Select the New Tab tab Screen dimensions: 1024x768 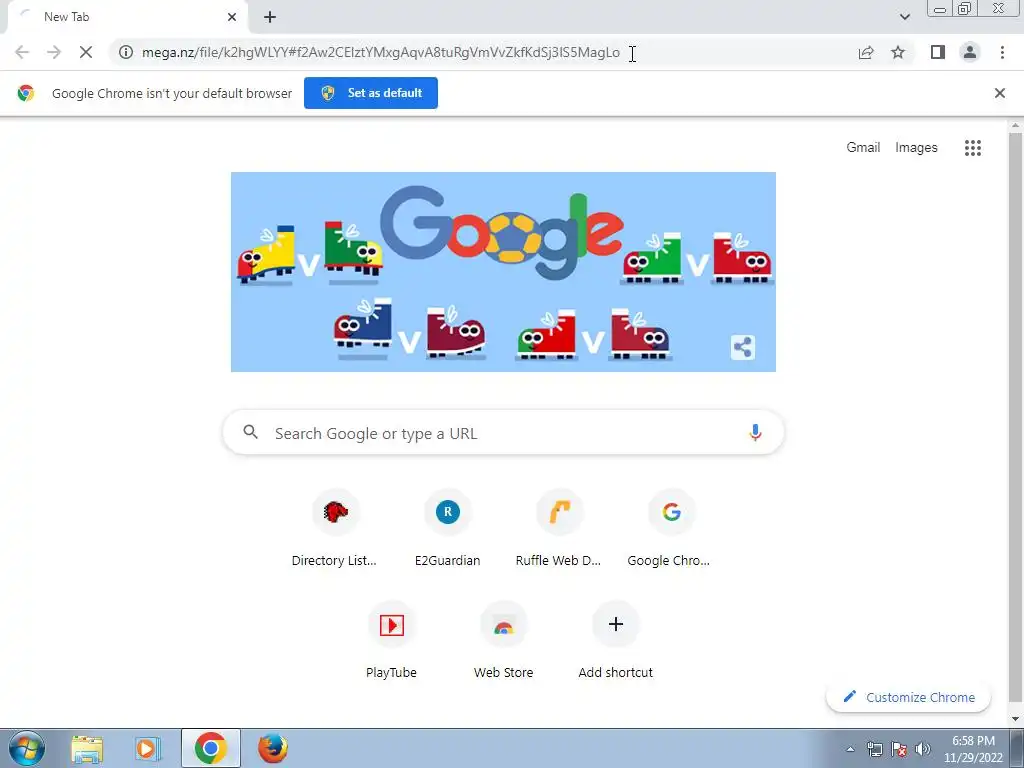[x=127, y=17]
